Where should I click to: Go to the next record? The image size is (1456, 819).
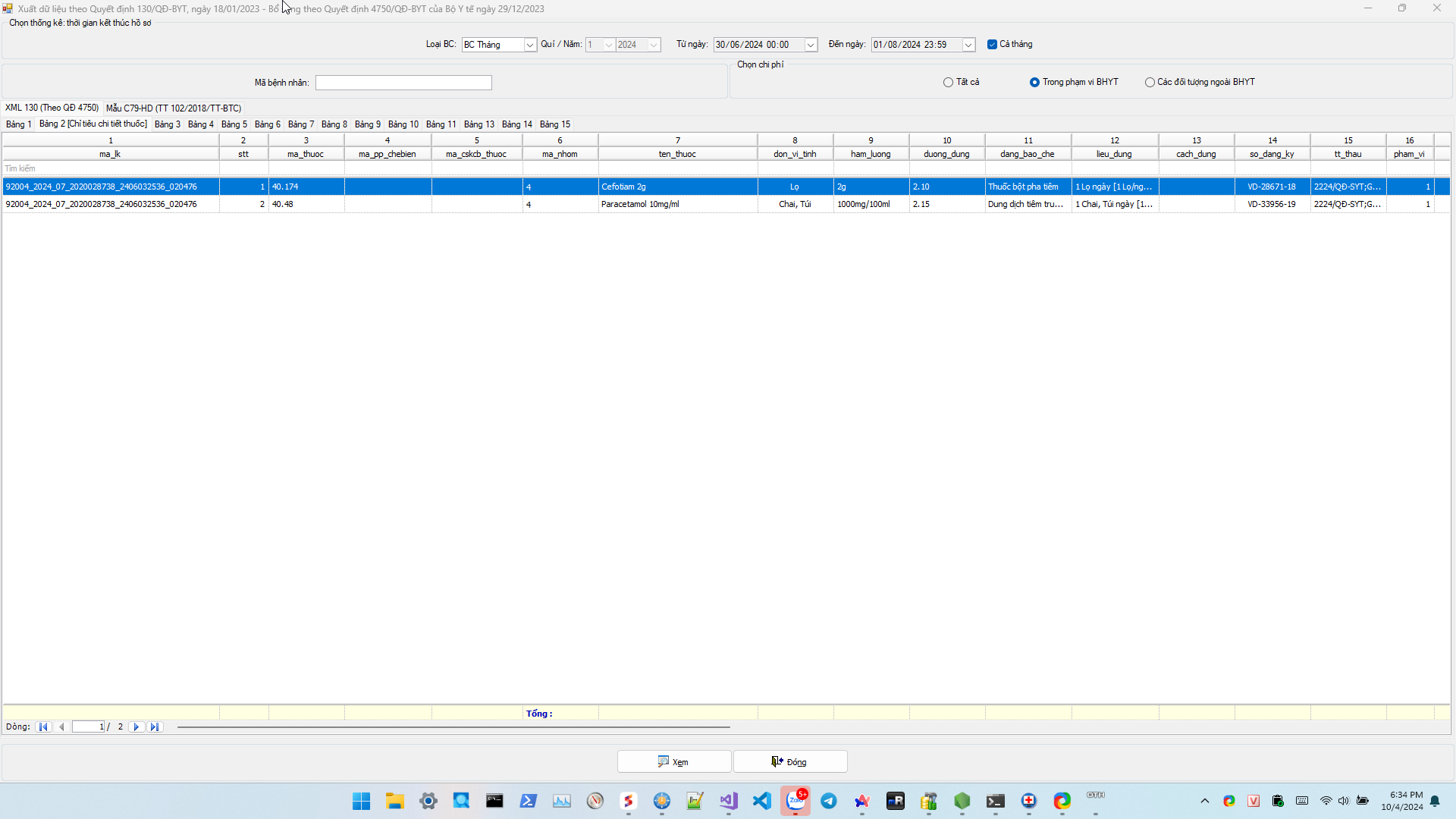pyautogui.click(x=136, y=727)
